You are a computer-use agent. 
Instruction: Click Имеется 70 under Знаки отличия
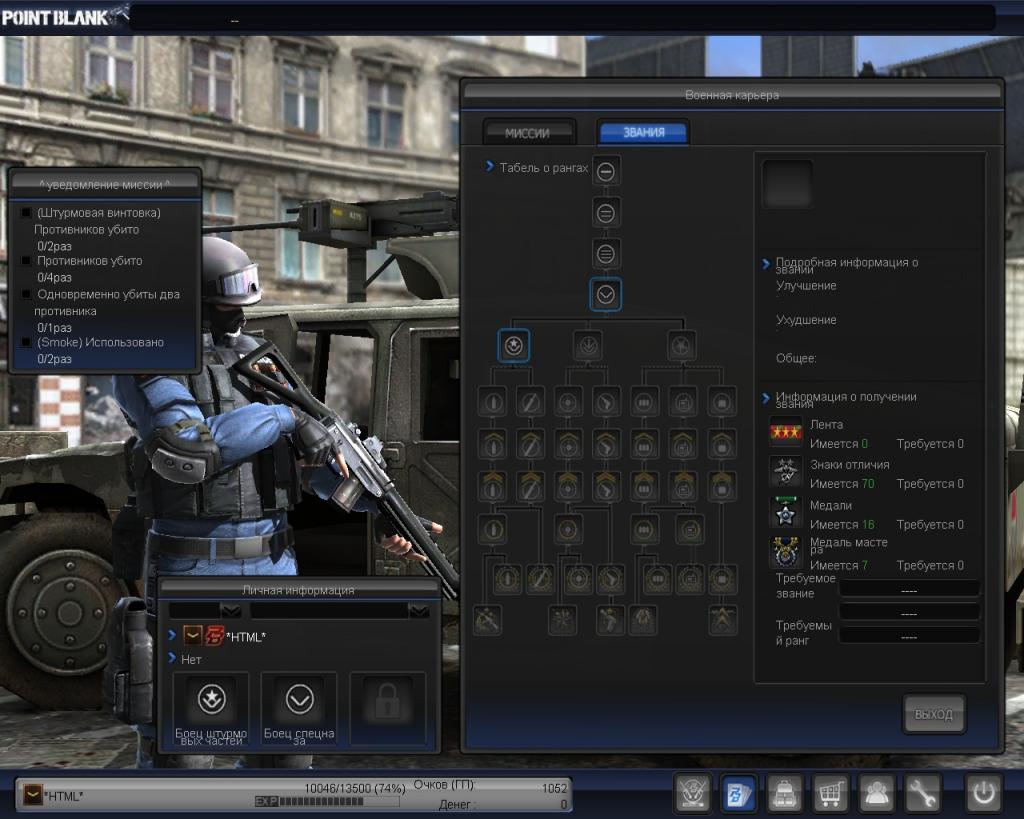(842, 484)
